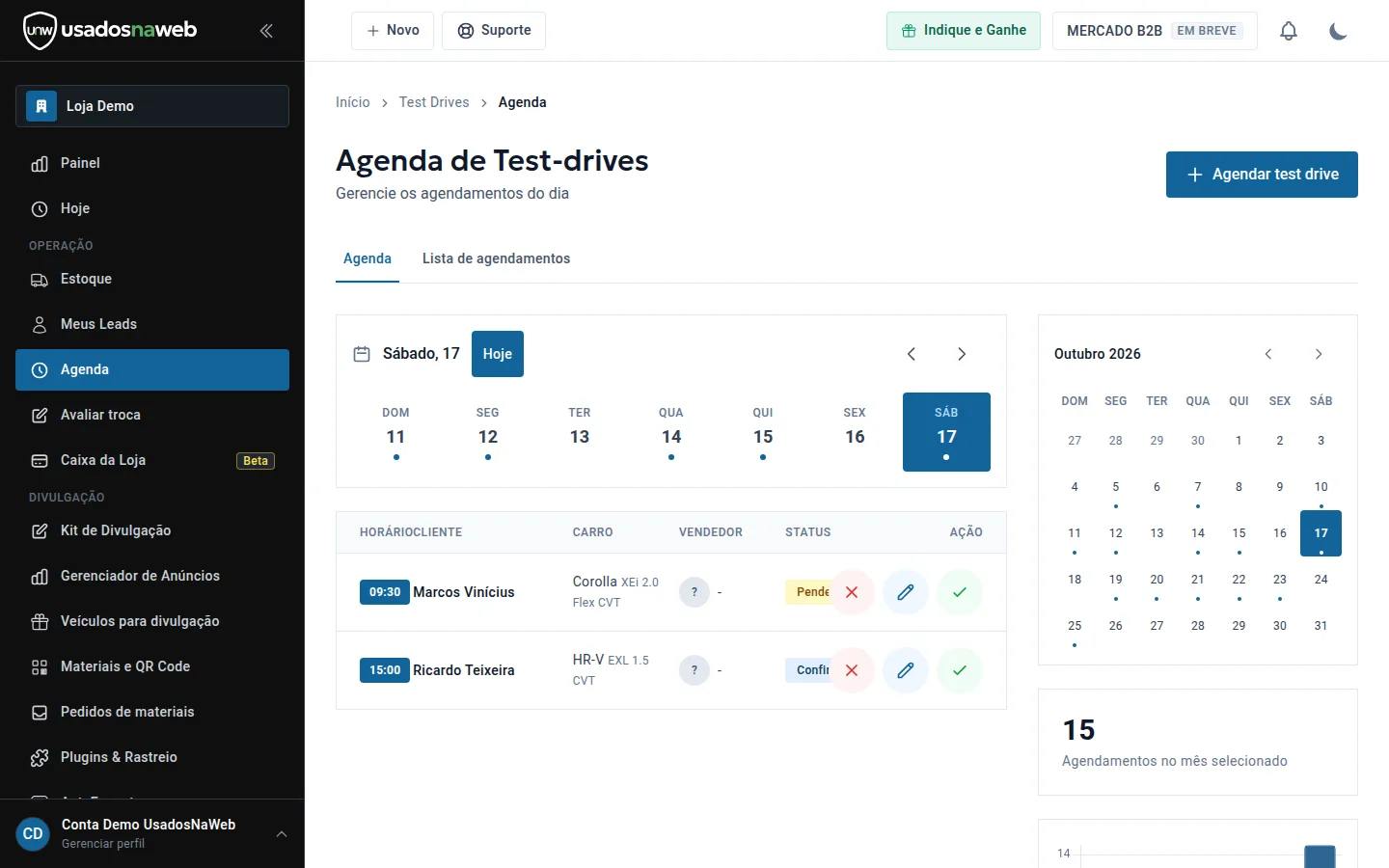Click the calendar icon beside Sábado, 17
Image resolution: width=1389 pixels, height=868 pixels.
coord(362,354)
